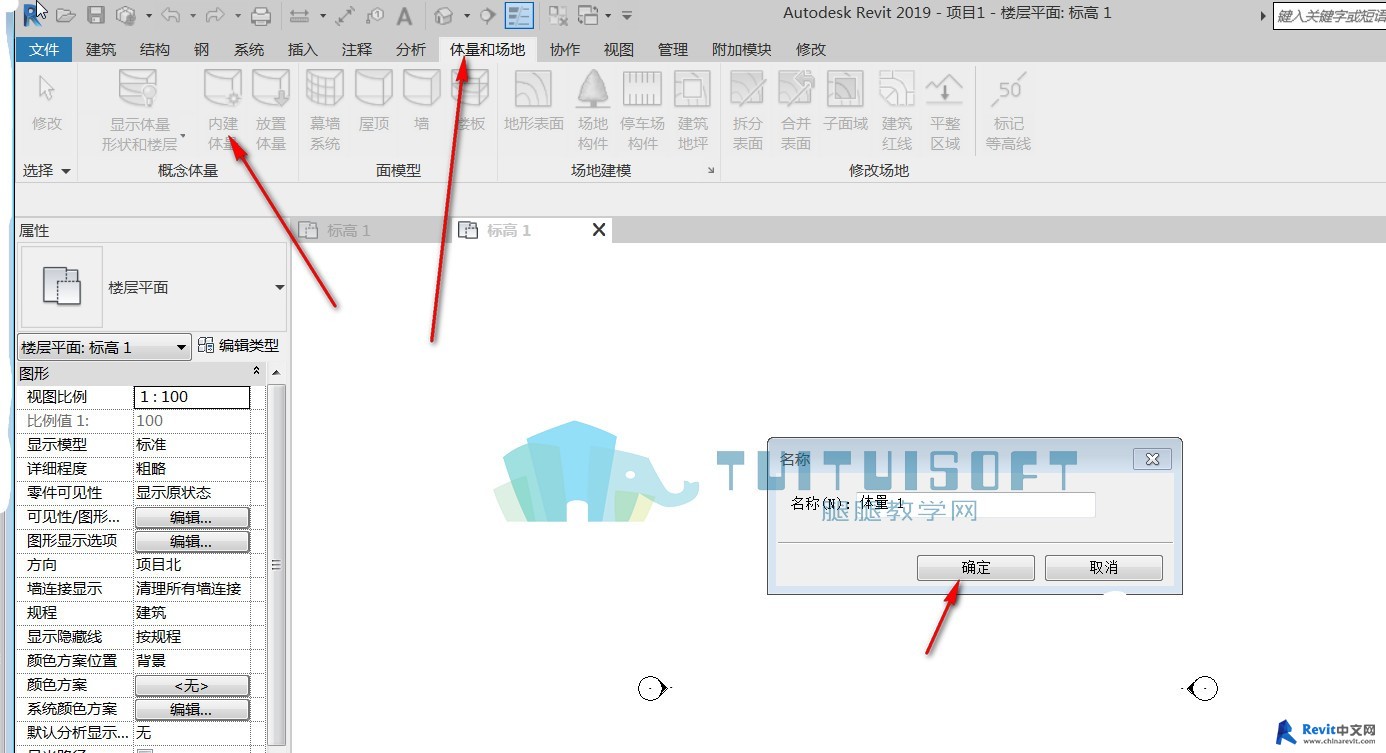The height and width of the screenshot is (753, 1386).
Task: Click the <无> button for 颜色方案
Action: point(191,685)
